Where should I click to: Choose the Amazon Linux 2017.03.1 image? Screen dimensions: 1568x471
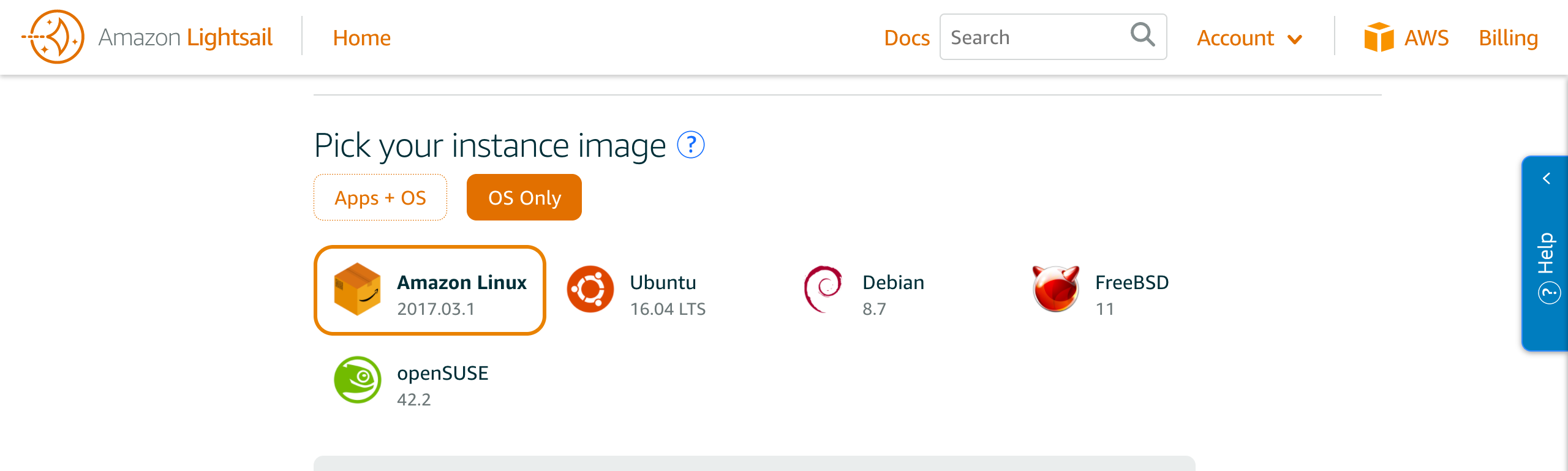point(429,290)
